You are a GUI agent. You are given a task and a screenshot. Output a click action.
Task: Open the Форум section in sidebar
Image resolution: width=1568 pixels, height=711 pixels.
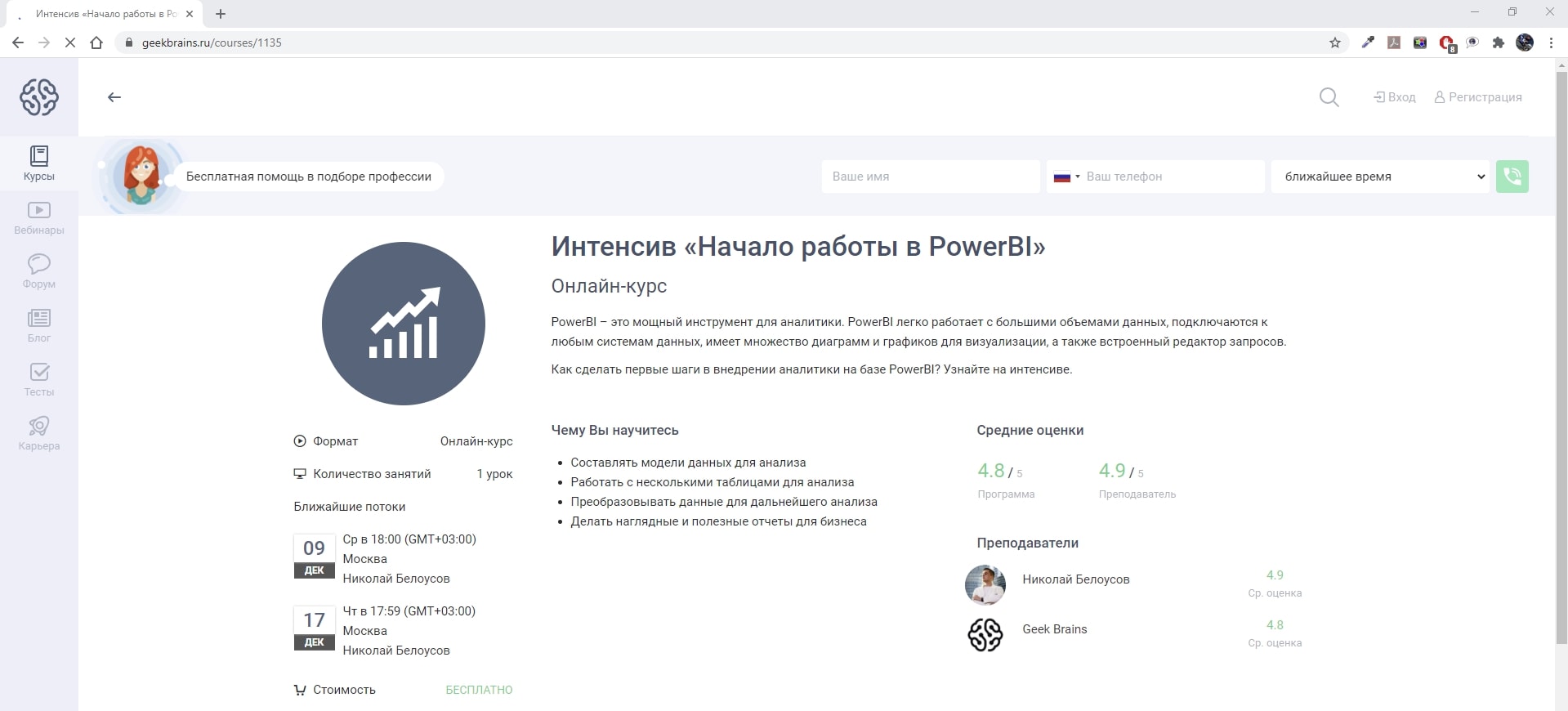point(39,272)
